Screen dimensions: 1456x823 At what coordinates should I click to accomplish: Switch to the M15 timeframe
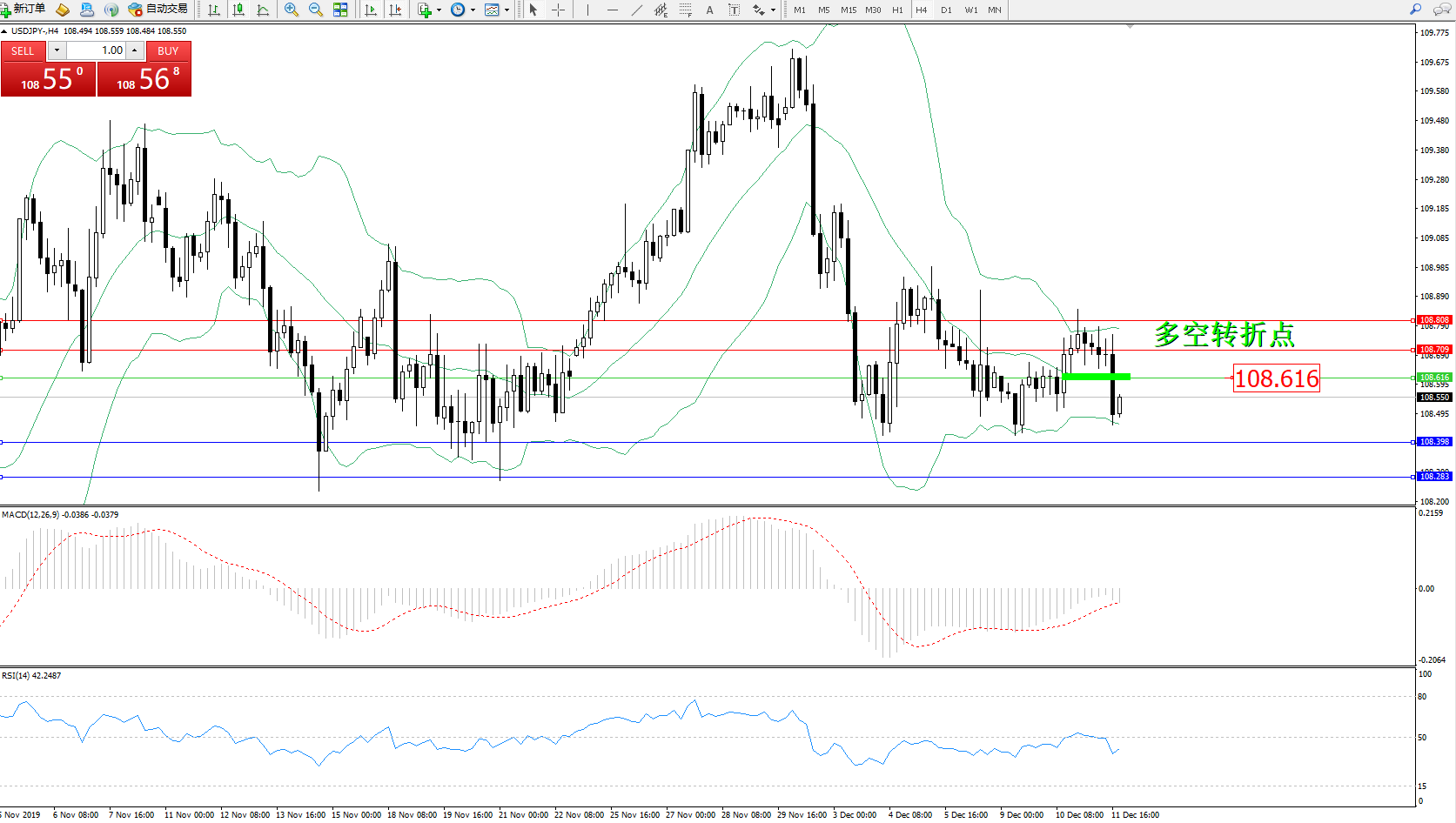pyautogui.click(x=848, y=10)
